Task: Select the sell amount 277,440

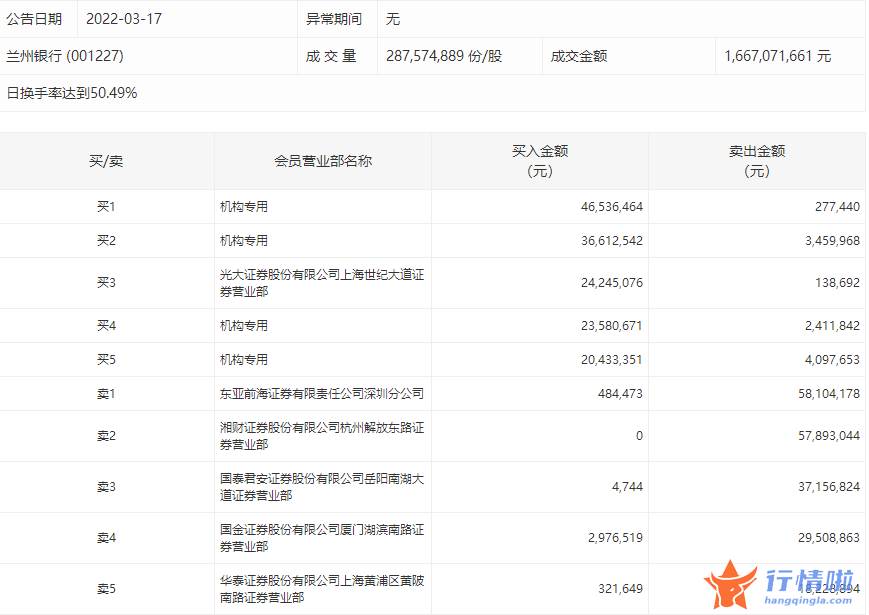Action: [837, 207]
